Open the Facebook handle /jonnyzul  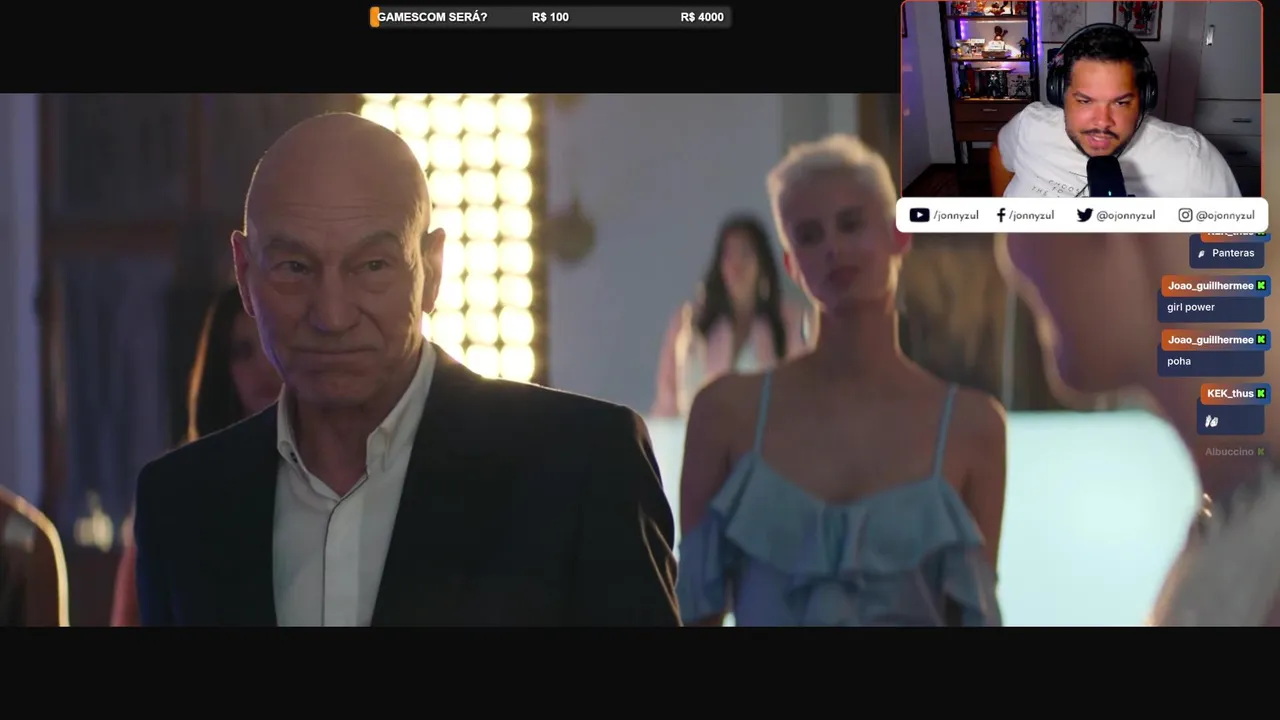coord(1031,215)
